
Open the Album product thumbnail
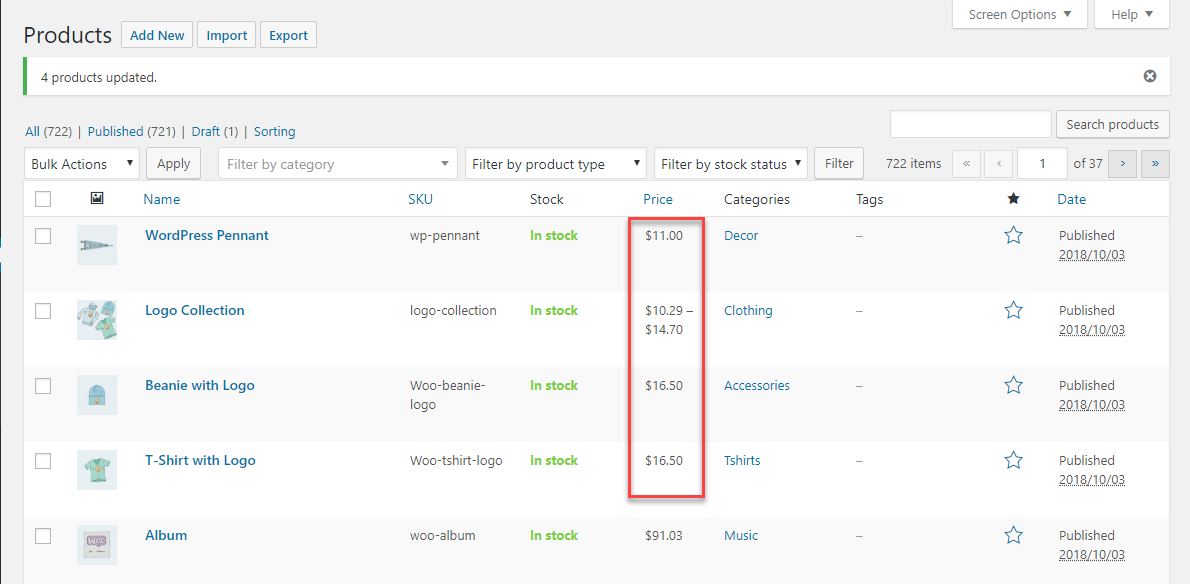coord(96,545)
